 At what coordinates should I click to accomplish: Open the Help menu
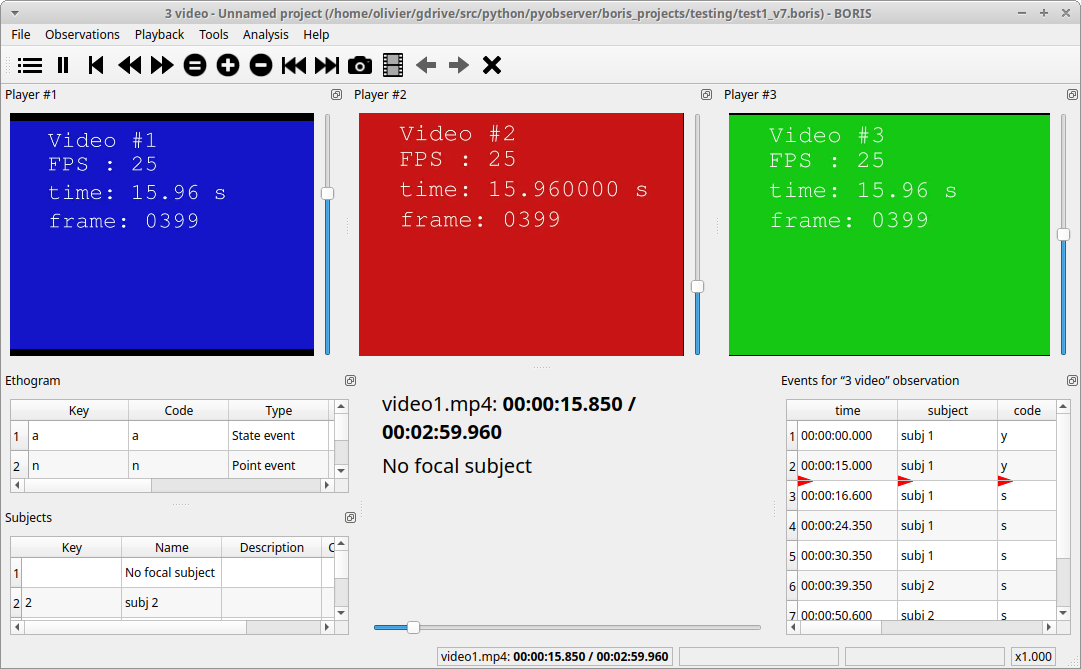pyautogui.click(x=316, y=34)
